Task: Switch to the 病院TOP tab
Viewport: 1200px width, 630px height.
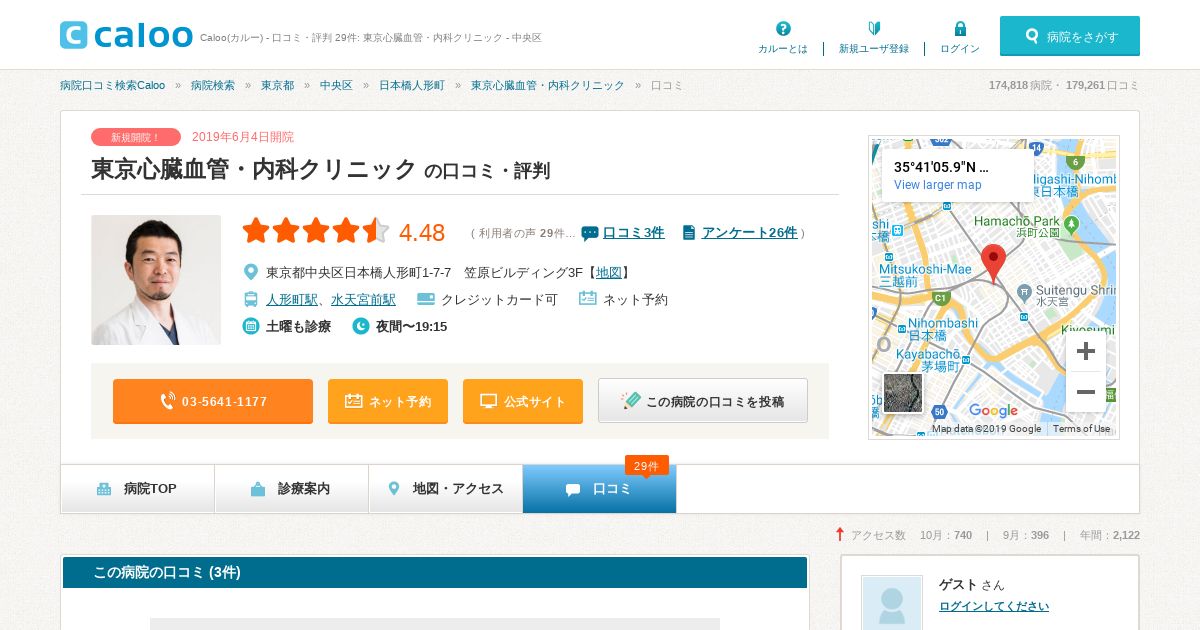Action: 138,489
